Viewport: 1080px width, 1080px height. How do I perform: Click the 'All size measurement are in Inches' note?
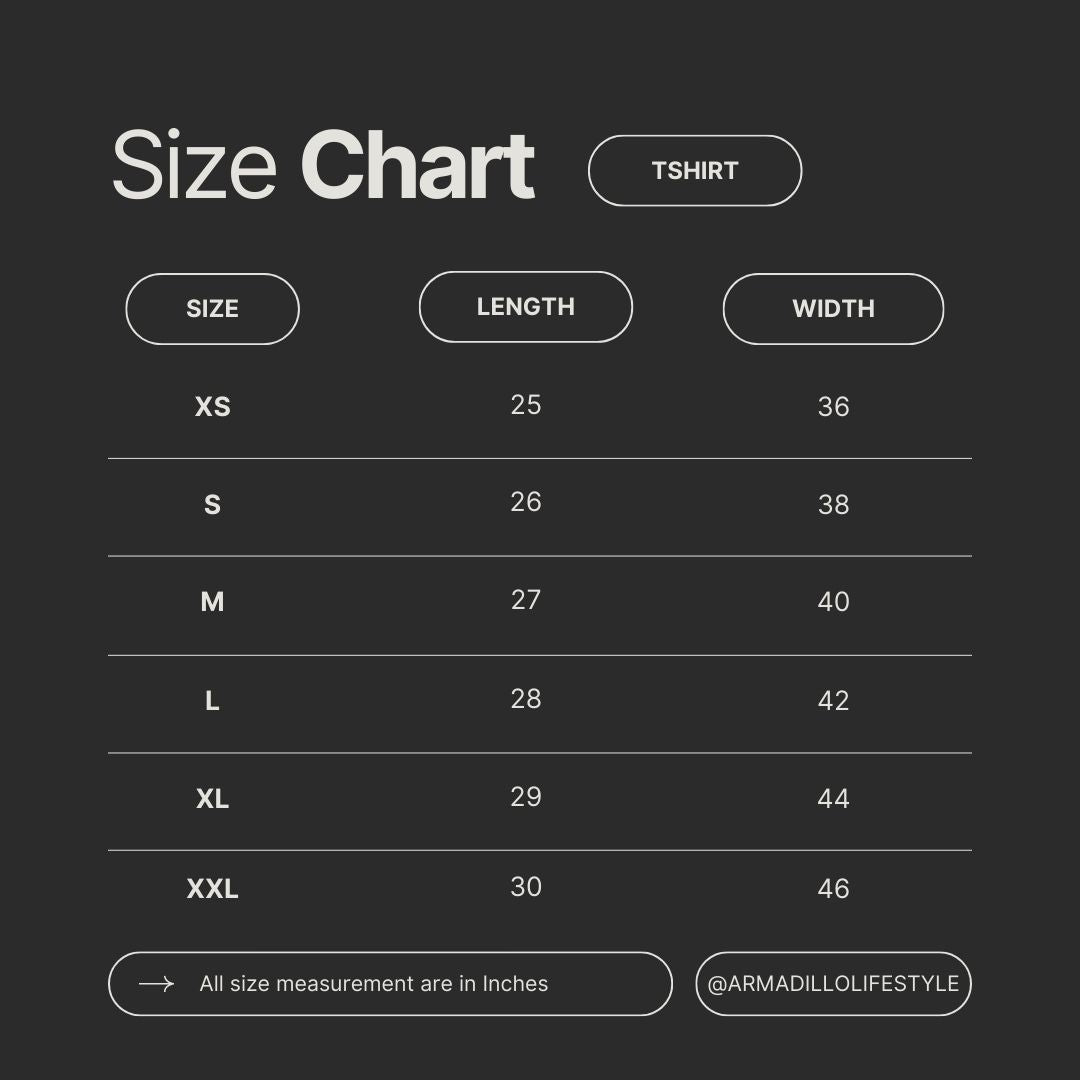tap(373, 984)
